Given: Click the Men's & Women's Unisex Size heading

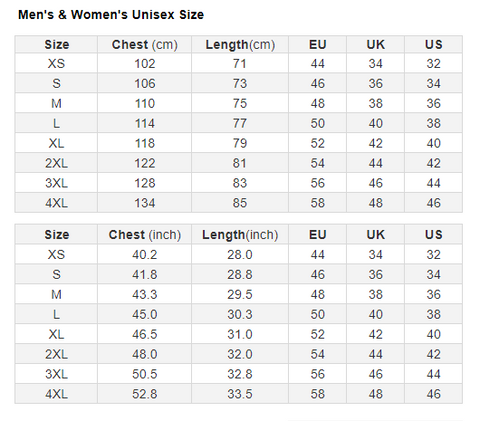Looking at the screenshot, I should (111, 15).
